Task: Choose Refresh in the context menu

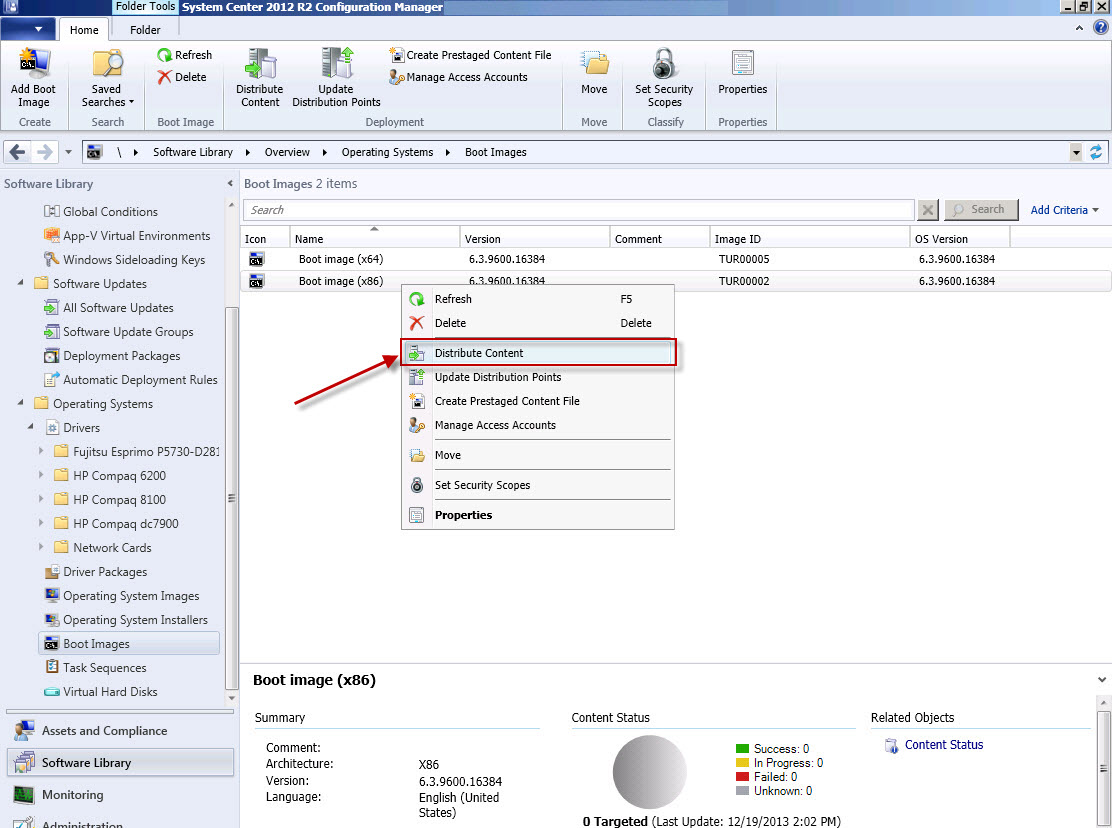Action: click(x=538, y=299)
